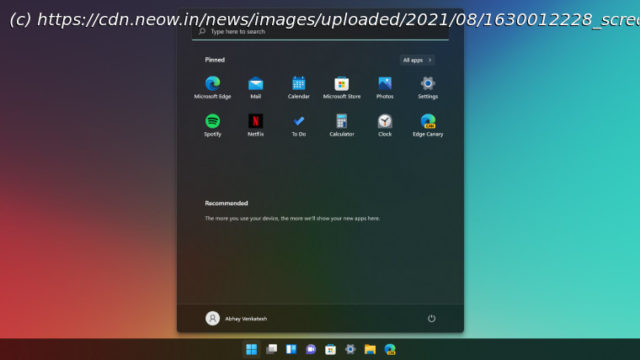Open the To Do app
Image resolution: width=640 pixels, height=360 pixels.
tap(298, 125)
